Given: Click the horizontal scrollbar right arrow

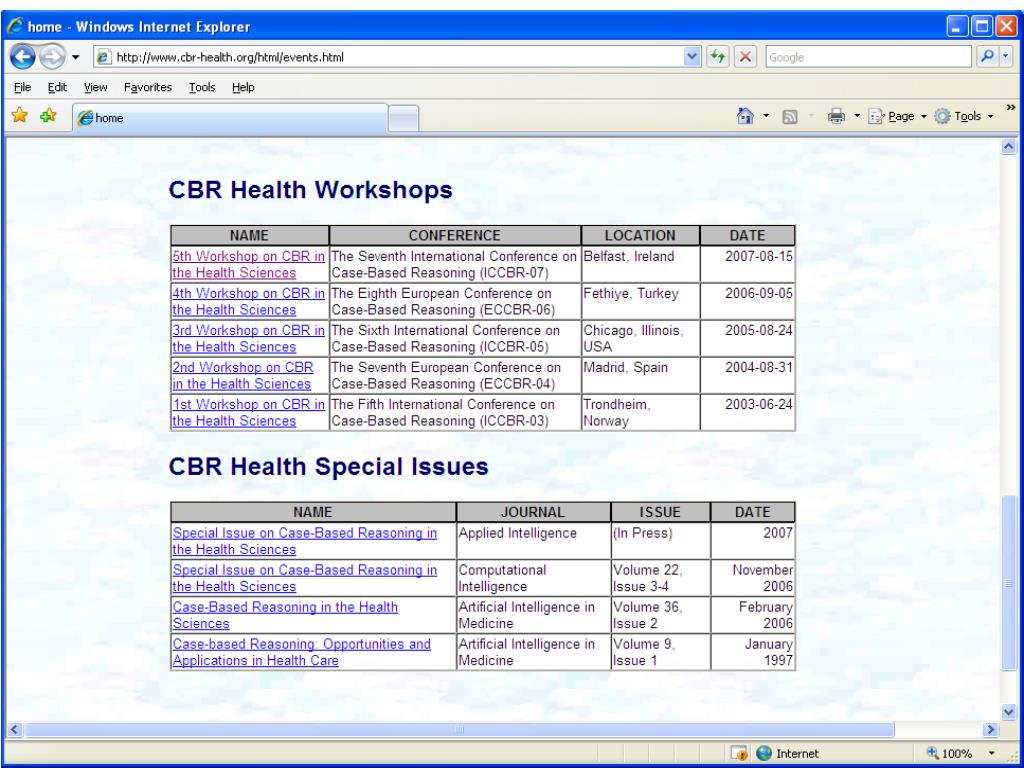Looking at the screenshot, I should point(991,729).
